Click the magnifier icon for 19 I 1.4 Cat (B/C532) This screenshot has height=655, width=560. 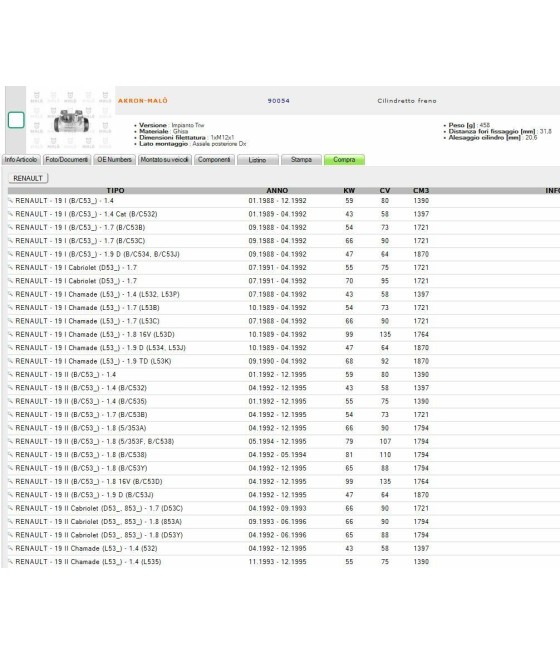[x=11, y=214]
